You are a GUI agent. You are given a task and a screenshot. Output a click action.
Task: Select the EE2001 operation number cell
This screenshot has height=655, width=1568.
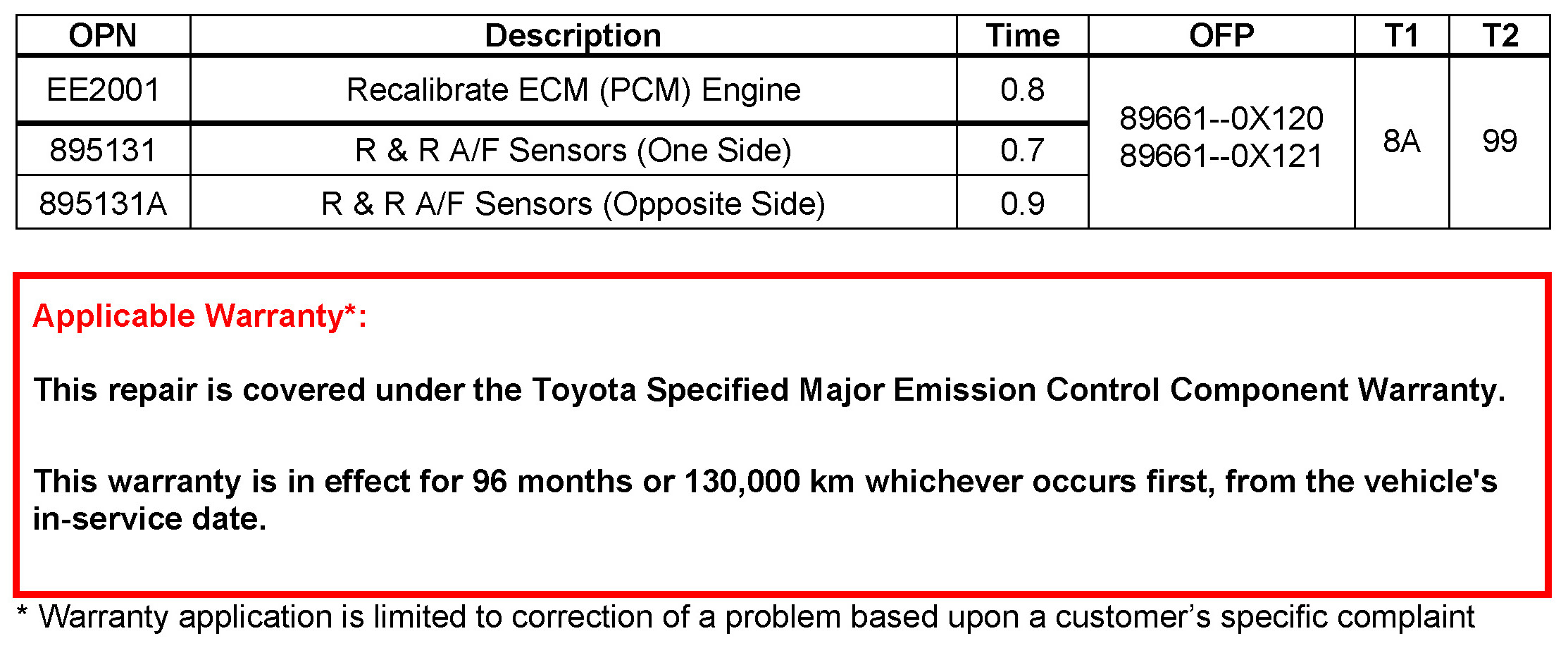[x=103, y=90]
